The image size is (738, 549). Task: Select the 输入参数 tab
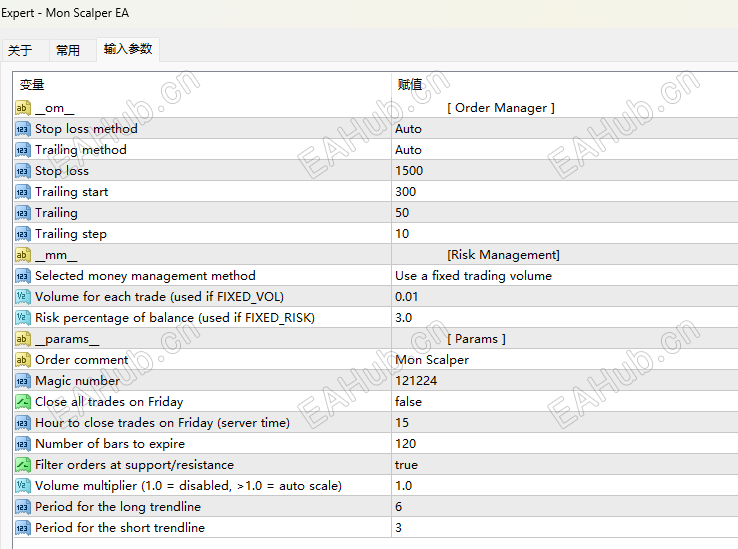coord(128,49)
